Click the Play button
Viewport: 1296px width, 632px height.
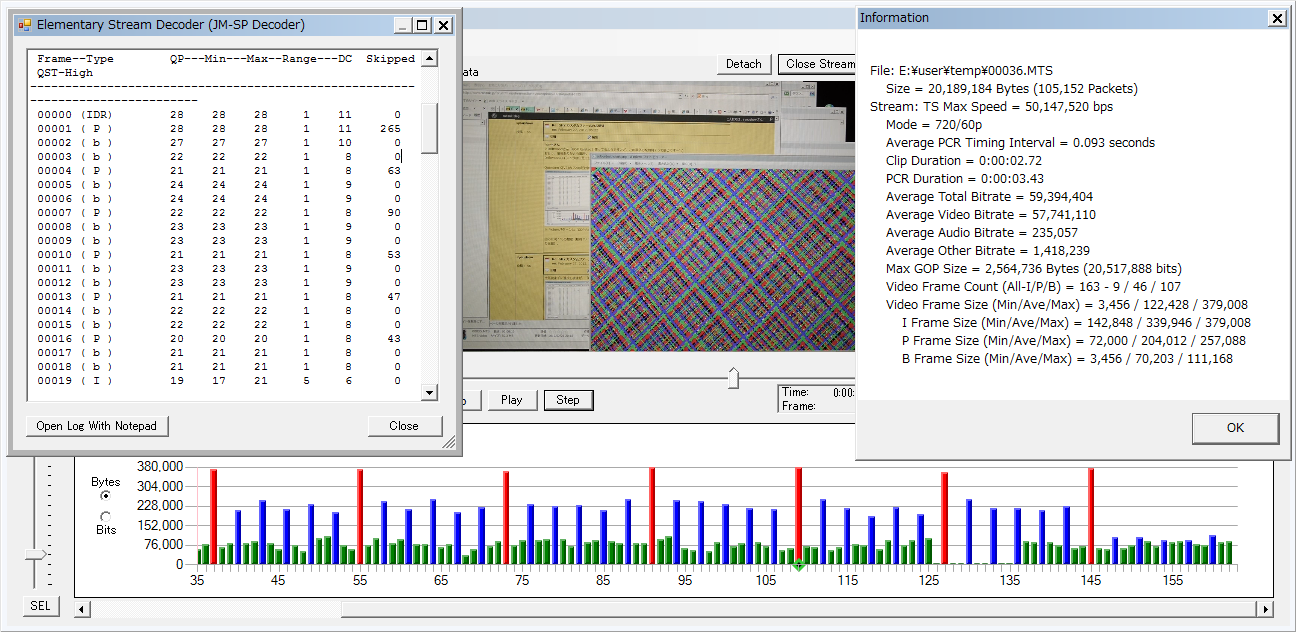512,400
